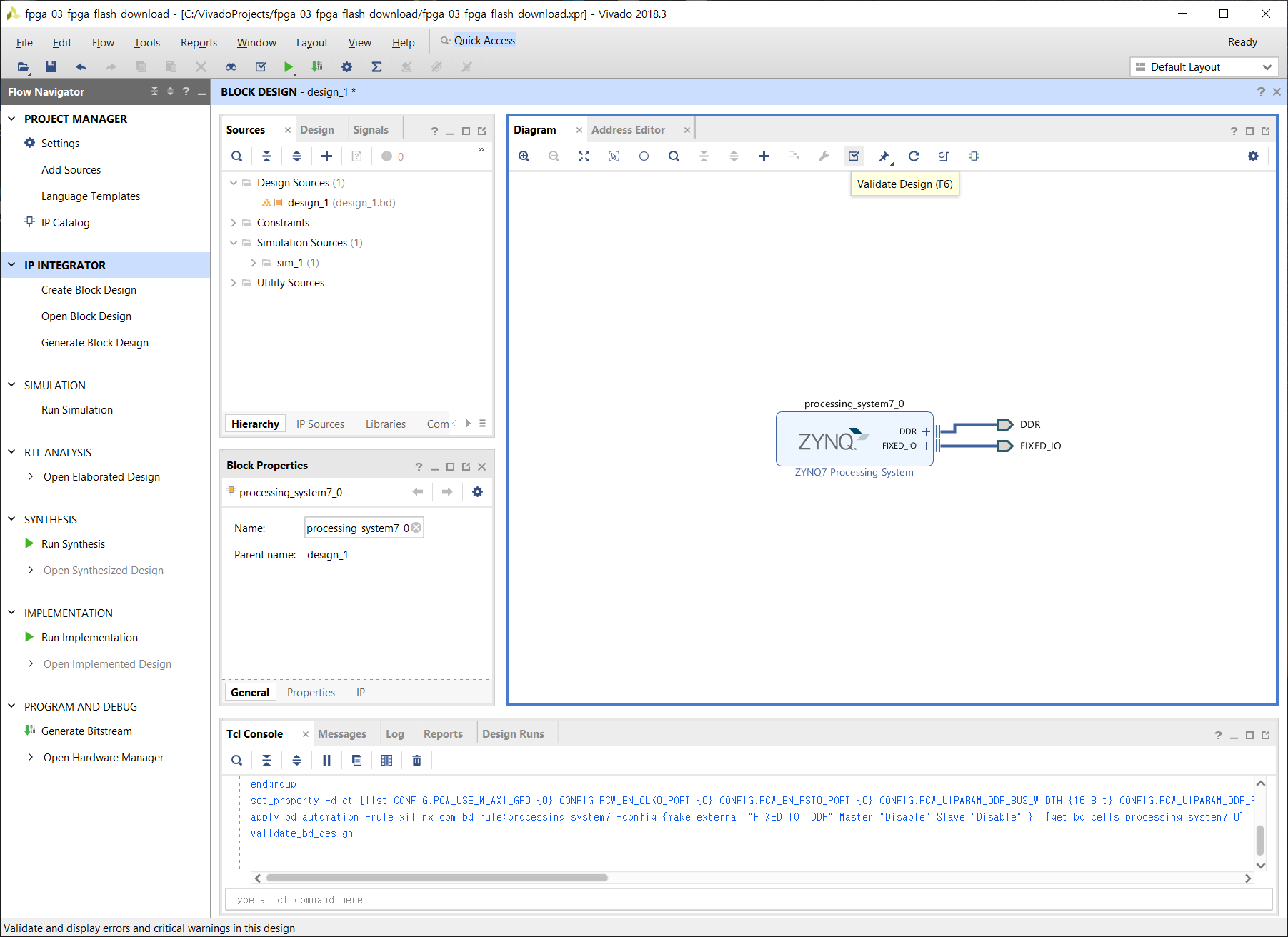Click the Validate Design checkbox icon in Diagram toolbar
The height and width of the screenshot is (937, 1288).
[x=854, y=156]
